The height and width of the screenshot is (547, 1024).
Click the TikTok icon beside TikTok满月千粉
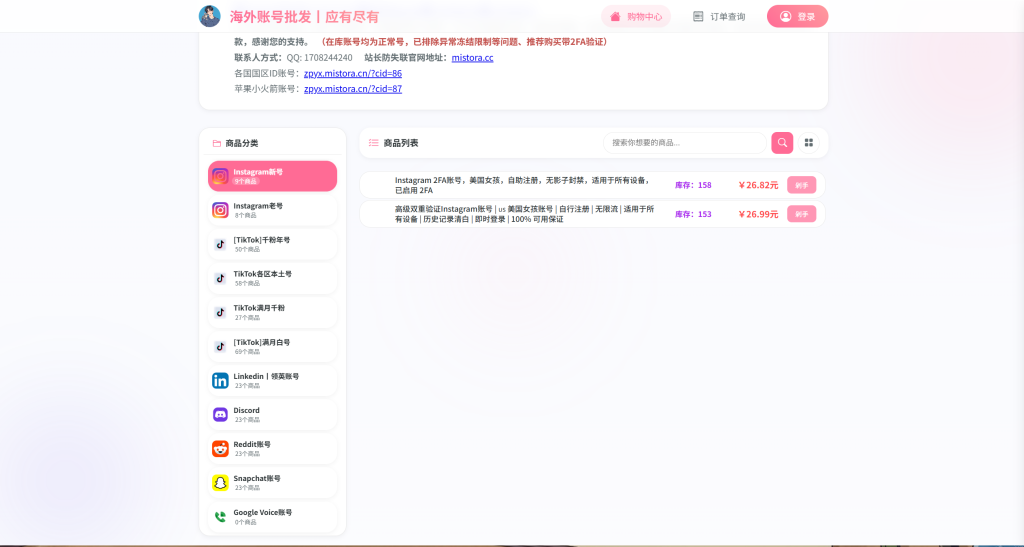[x=220, y=312]
